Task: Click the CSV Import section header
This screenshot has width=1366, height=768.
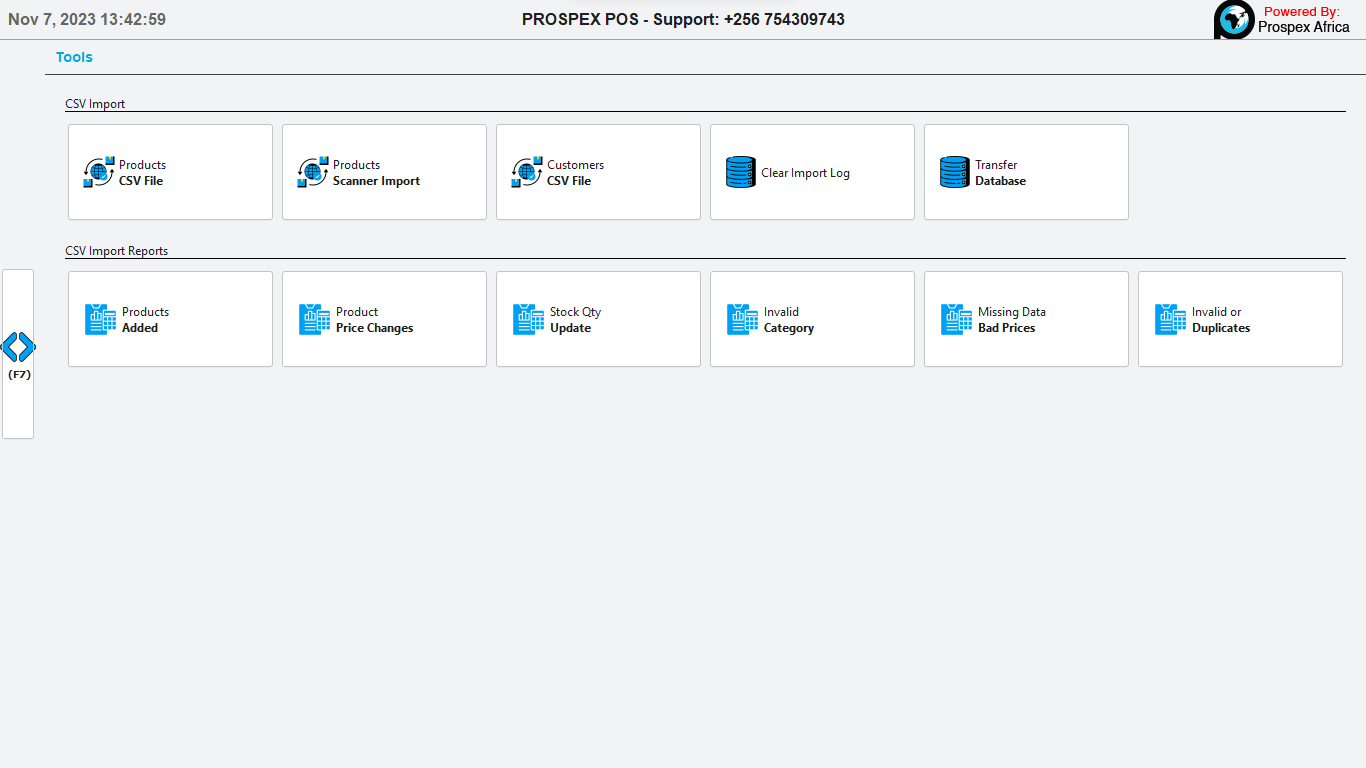Action: [95, 104]
